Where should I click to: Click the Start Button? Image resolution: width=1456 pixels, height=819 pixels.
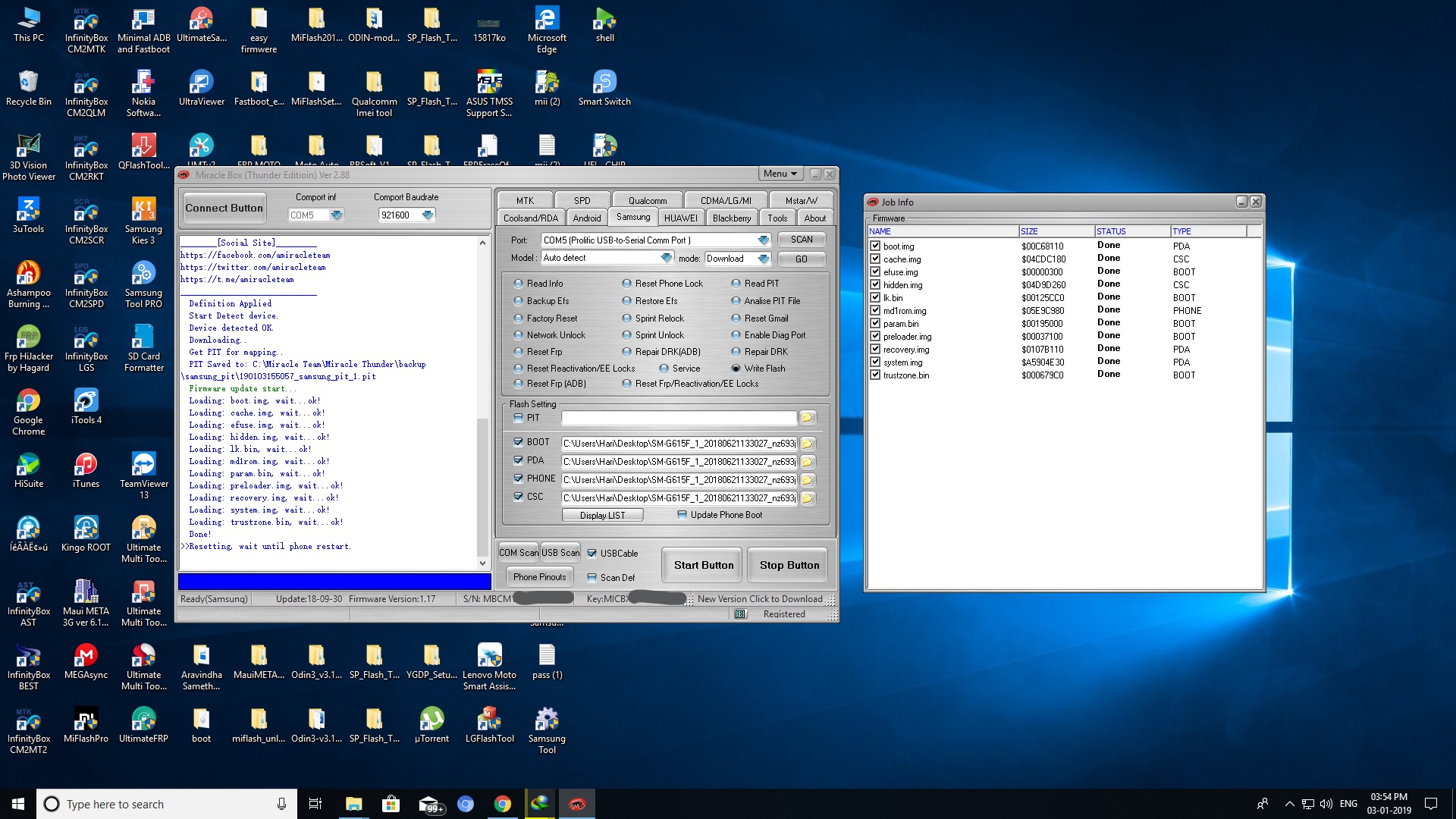704,565
